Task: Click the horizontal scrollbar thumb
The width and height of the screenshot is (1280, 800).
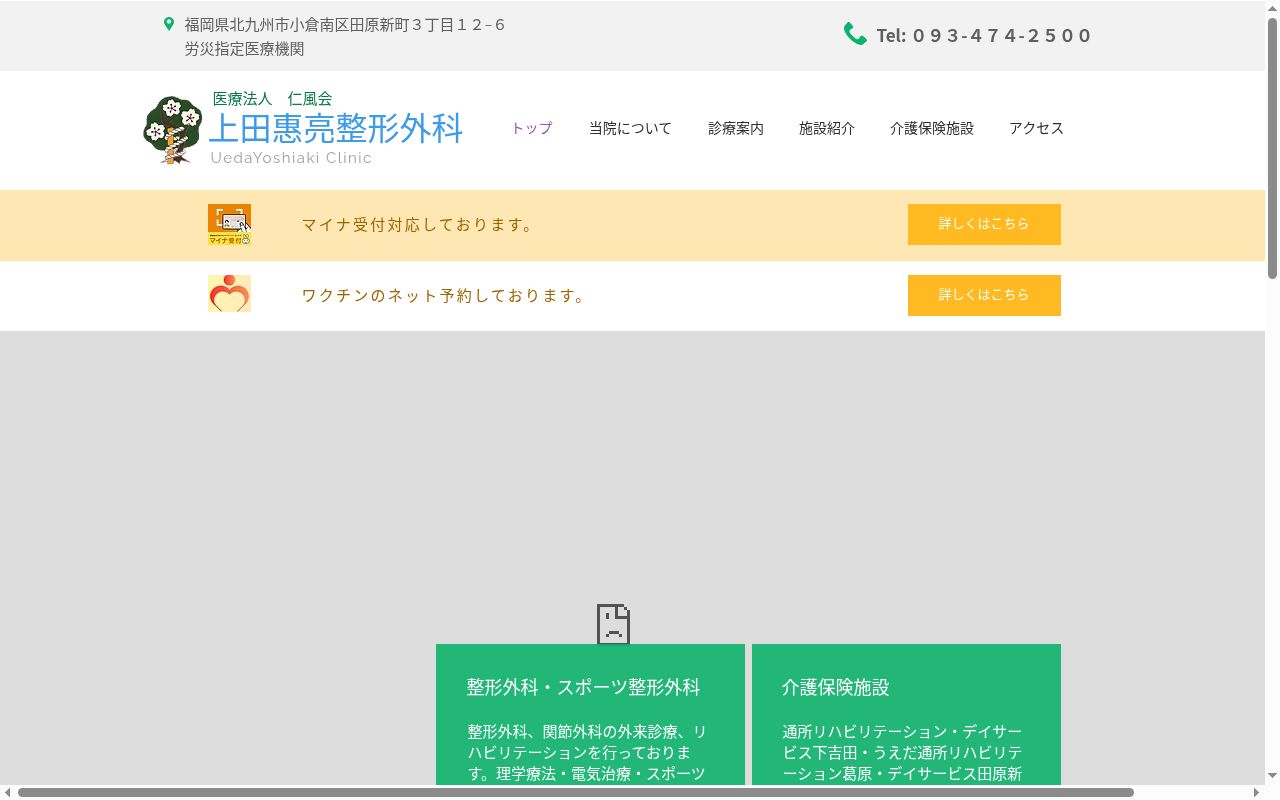Action: click(576, 793)
